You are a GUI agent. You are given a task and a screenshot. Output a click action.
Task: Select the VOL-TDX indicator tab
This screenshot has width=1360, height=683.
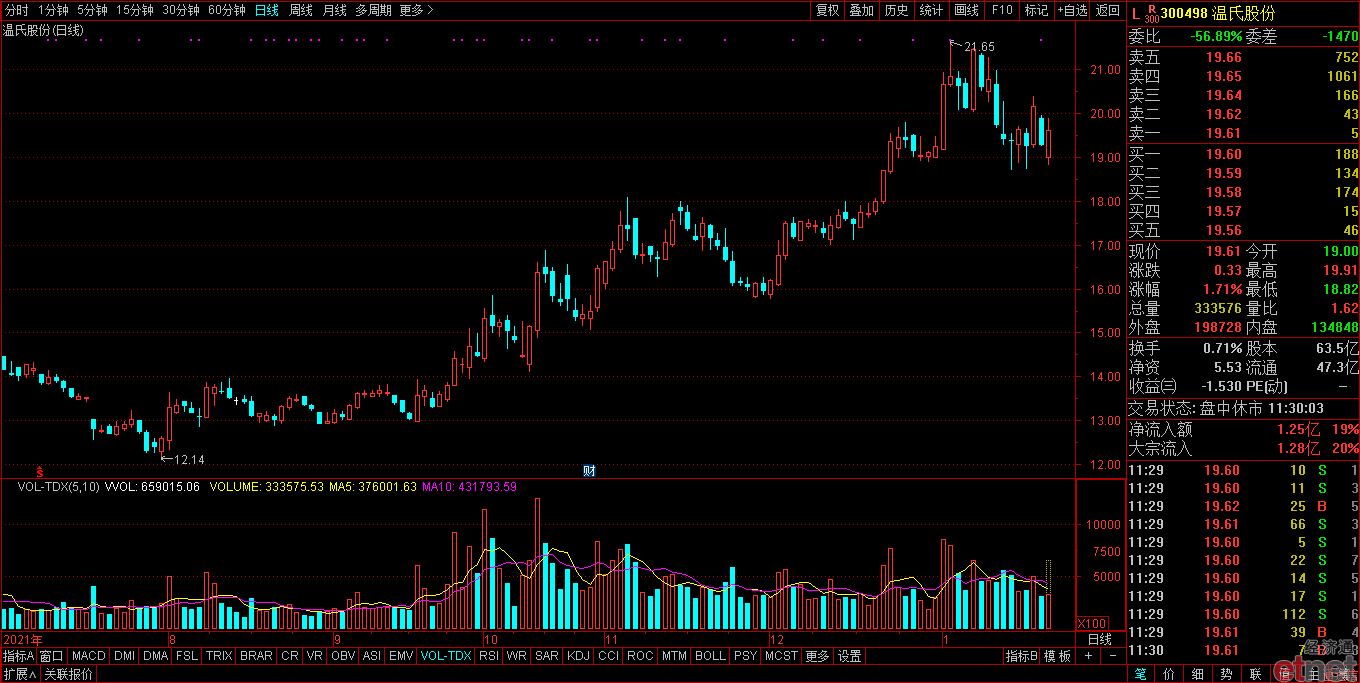tap(446, 656)
